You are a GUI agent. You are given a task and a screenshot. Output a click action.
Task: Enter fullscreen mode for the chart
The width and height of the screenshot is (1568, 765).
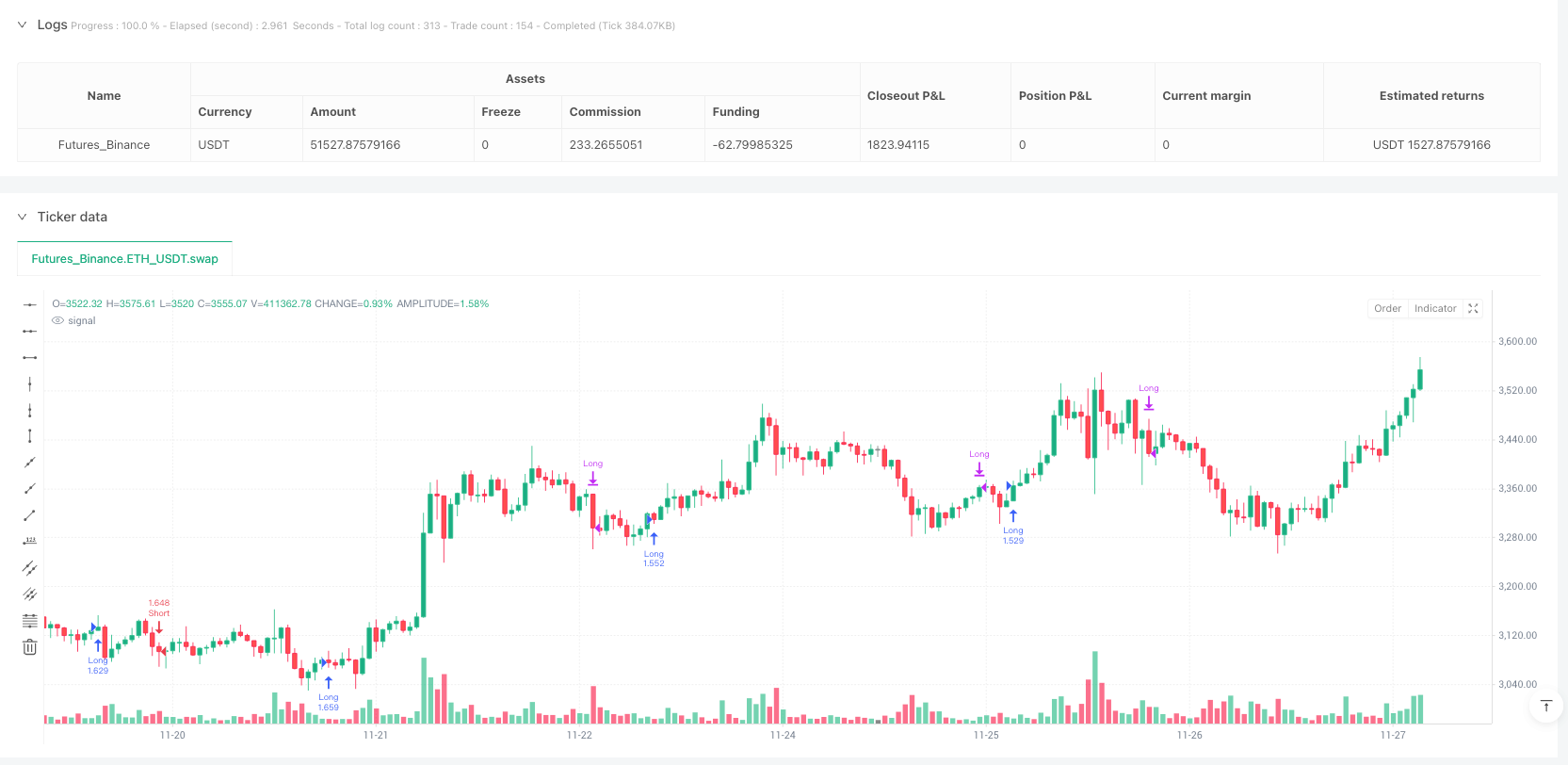[x=1474, y=309]
